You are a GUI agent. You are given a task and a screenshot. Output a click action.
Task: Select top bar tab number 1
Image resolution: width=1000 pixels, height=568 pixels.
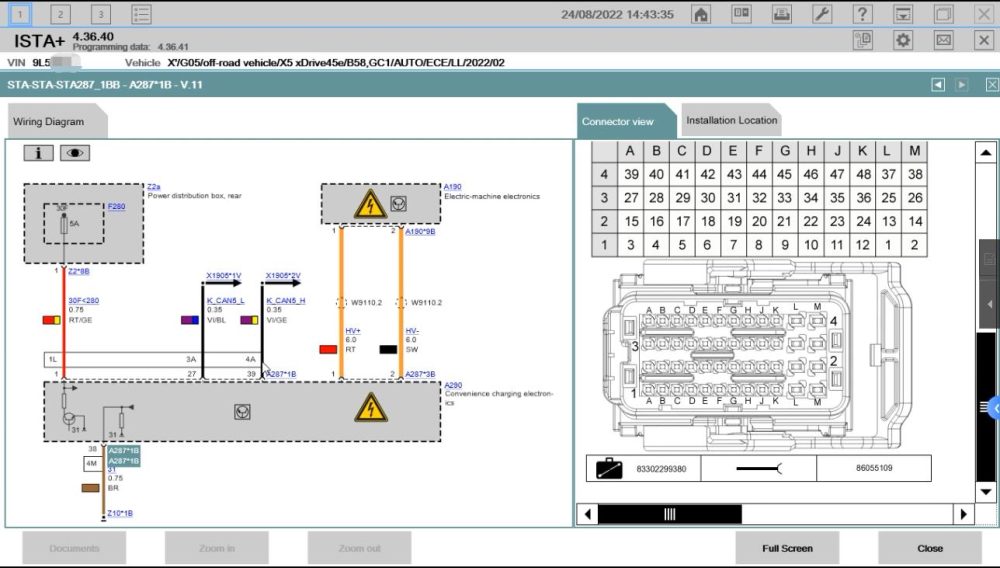click(x=20, y=14)
